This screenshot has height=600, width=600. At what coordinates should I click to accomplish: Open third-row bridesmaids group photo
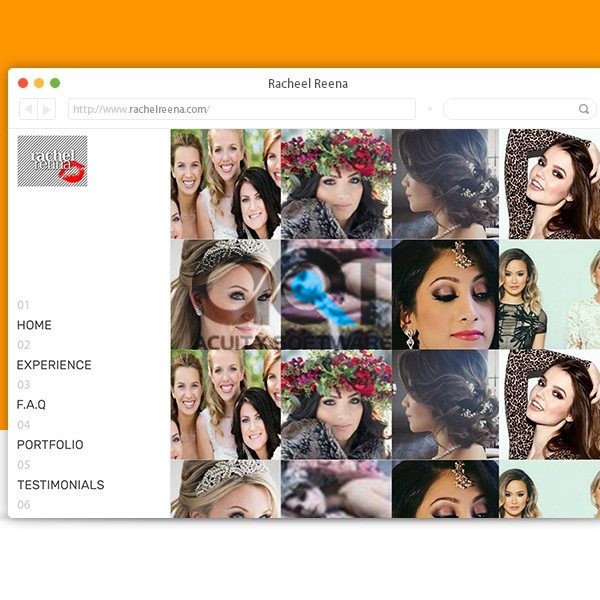click(x=225, y=404)
